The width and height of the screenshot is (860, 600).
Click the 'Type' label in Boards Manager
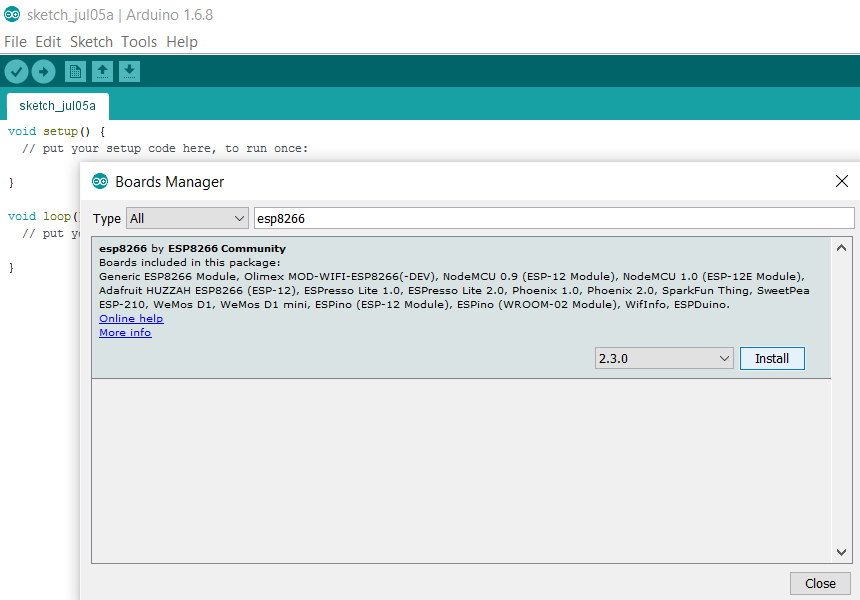pos(106,219)
